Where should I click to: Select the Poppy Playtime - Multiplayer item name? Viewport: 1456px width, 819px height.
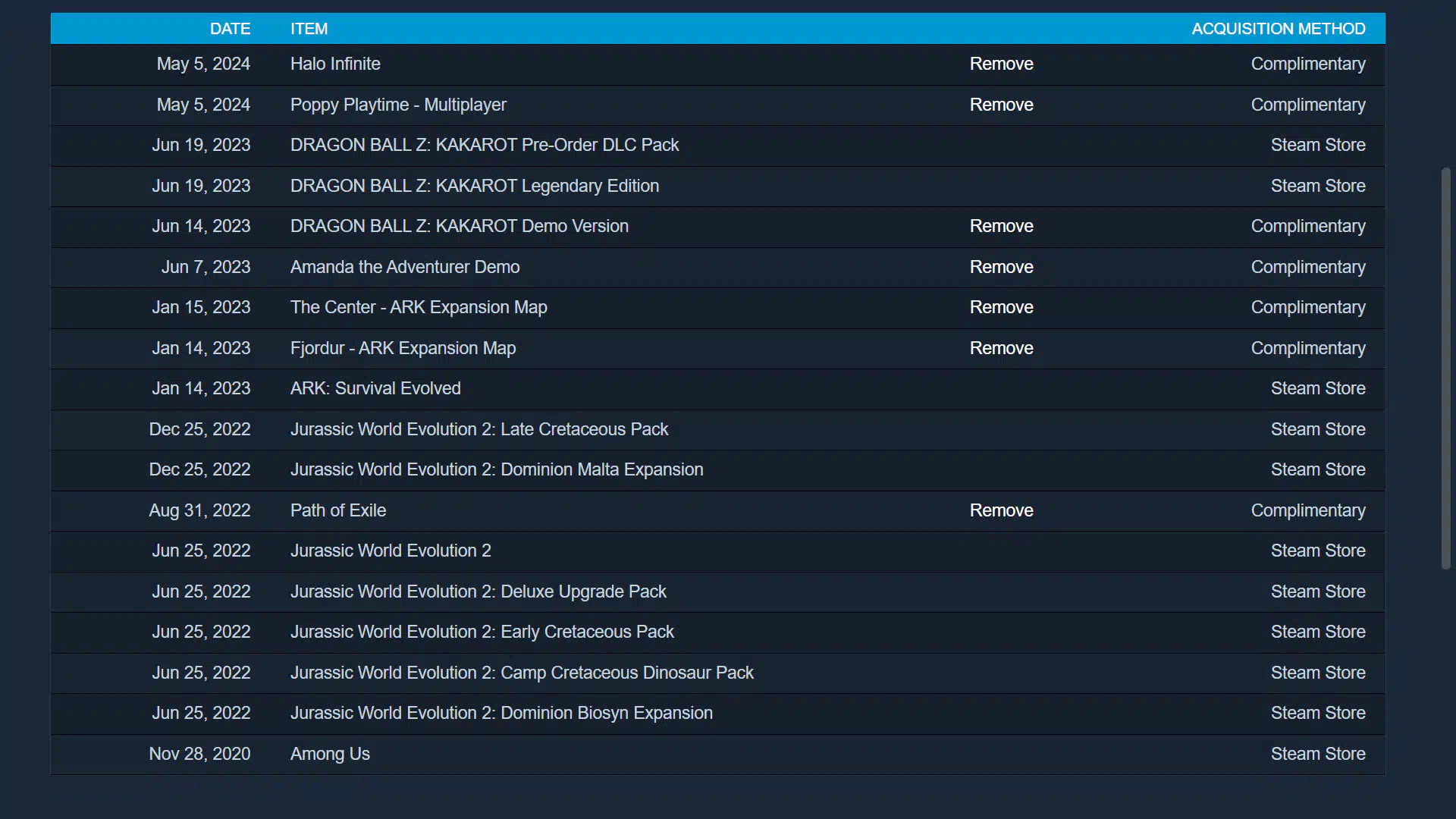click(x=398, y=105)
